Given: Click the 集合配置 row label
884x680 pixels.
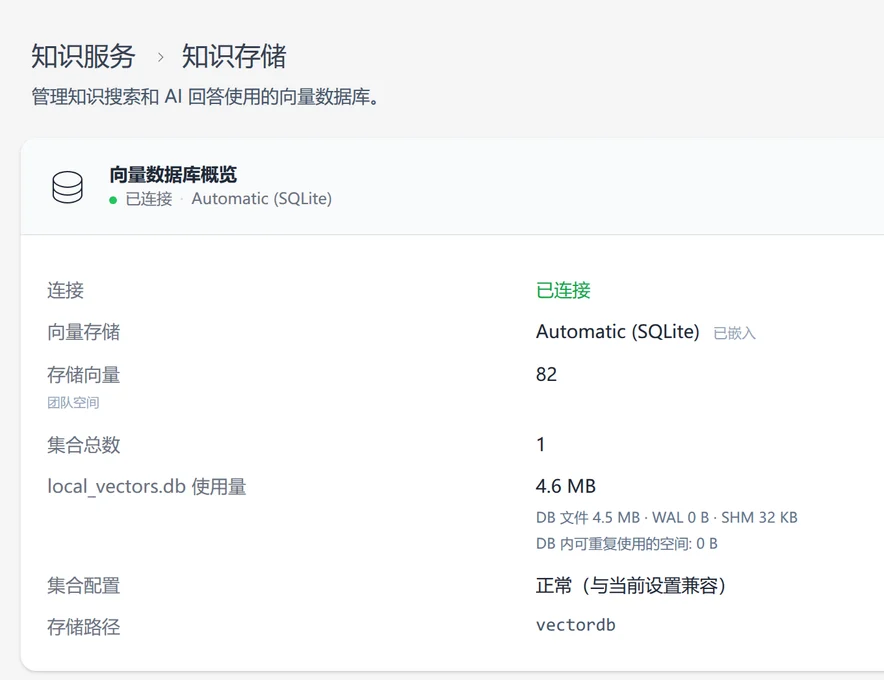Looking at the screenshot, I should coord(83,586).
